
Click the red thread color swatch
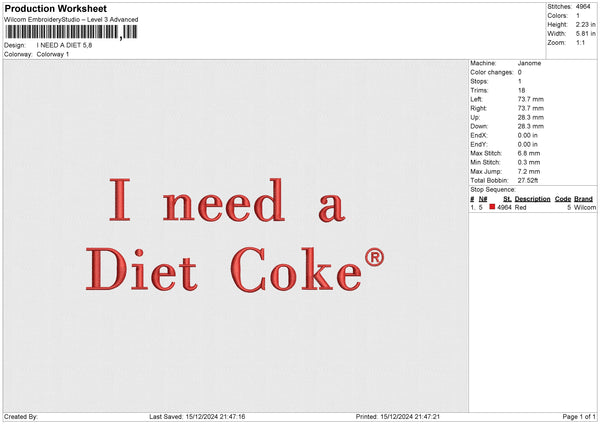[492, 207]
